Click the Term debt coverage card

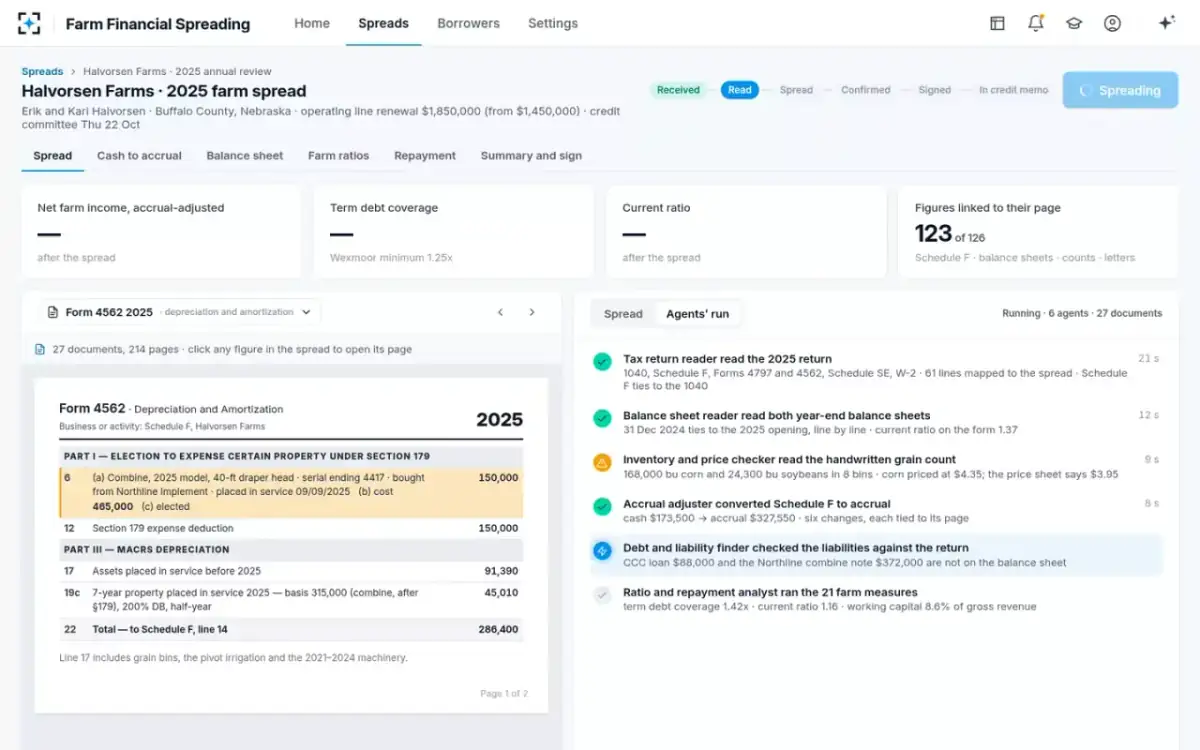(453, 231)
